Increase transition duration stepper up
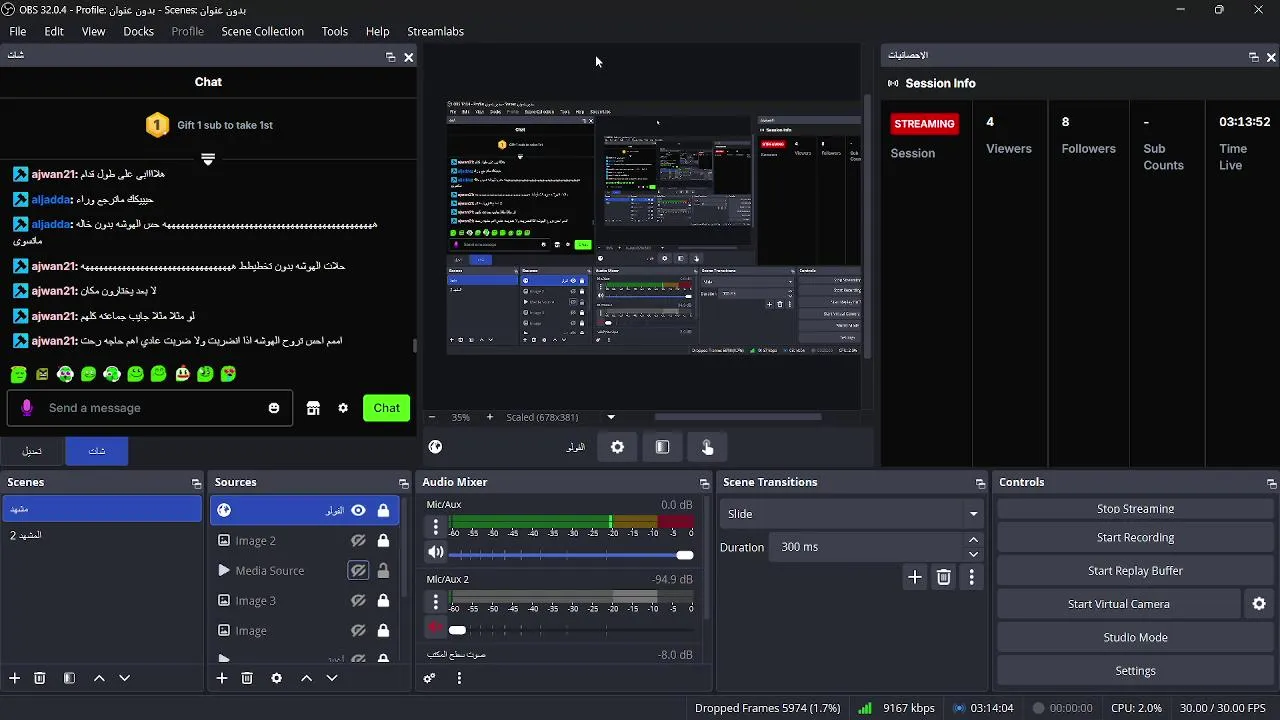The width and height of the screenshot is (1280, 720). tap(973, 540)
